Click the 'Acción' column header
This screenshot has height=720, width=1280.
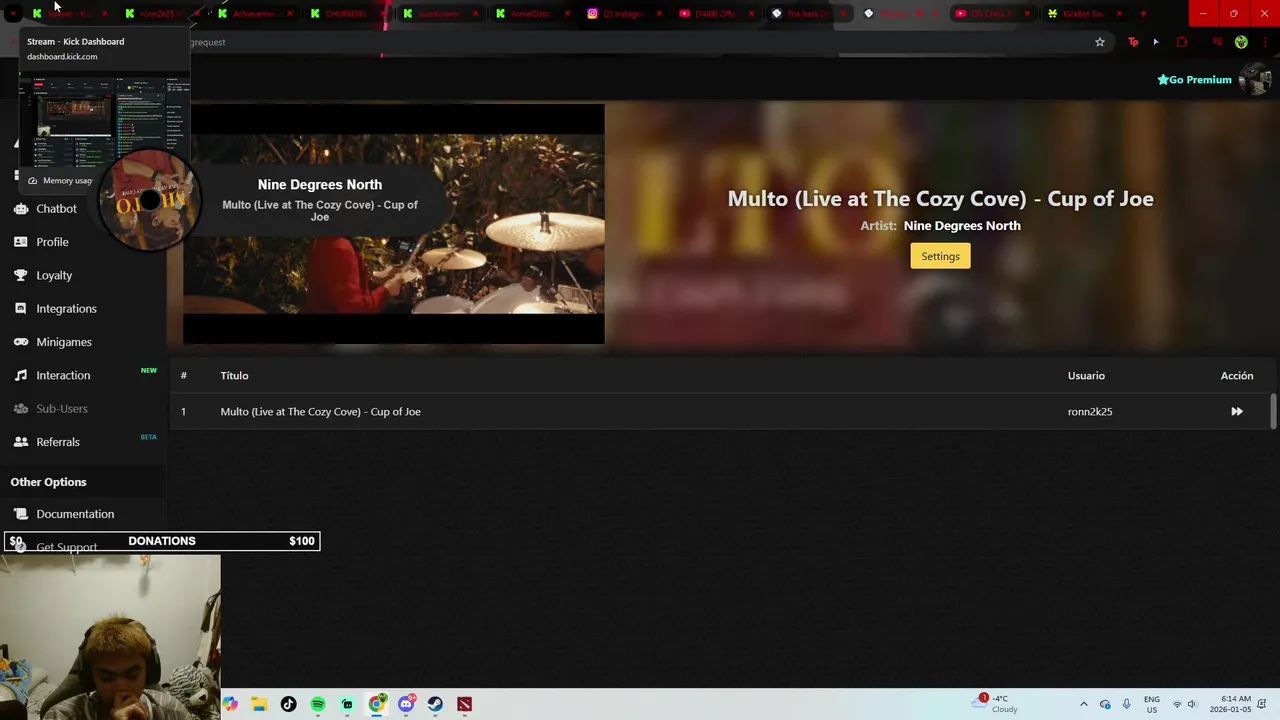[1237, 375]
